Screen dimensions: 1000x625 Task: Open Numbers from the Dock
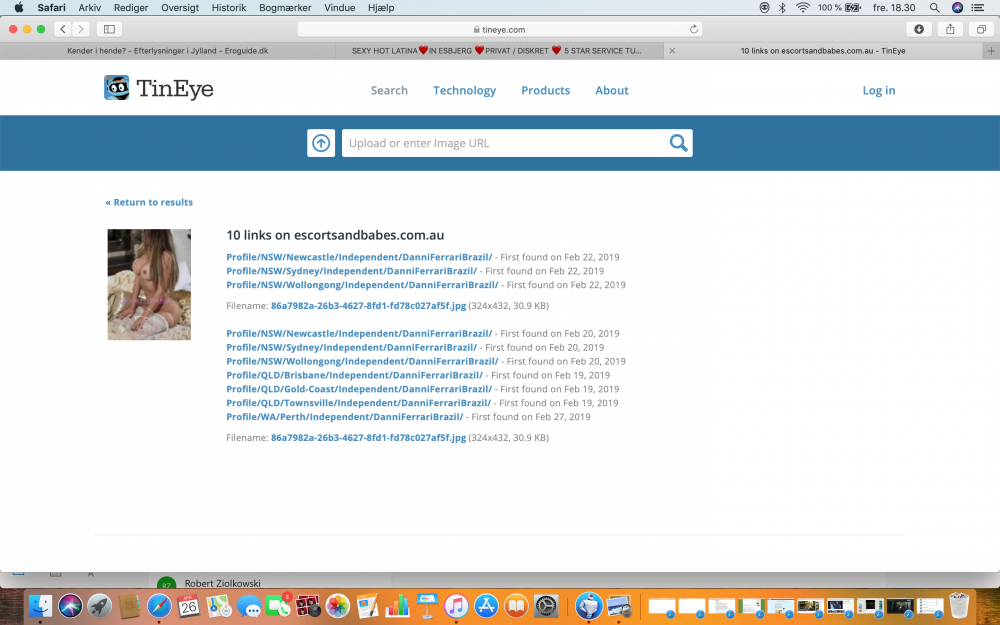coord(397,605)
